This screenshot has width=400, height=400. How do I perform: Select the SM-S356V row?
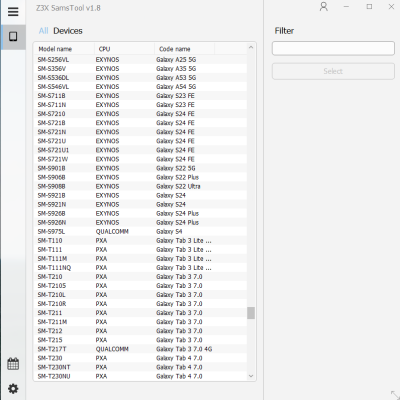coord(140,69)
